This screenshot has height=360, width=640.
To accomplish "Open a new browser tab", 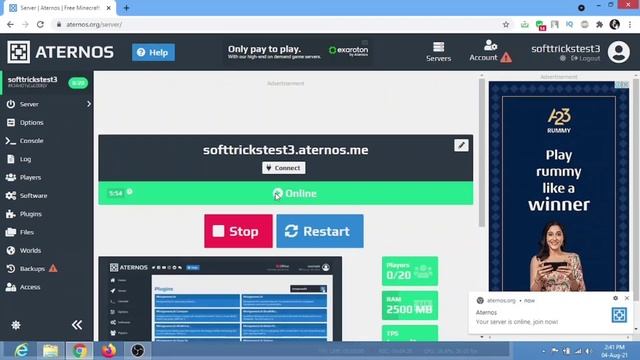I will pyautogui.click(x=127, y=8).
